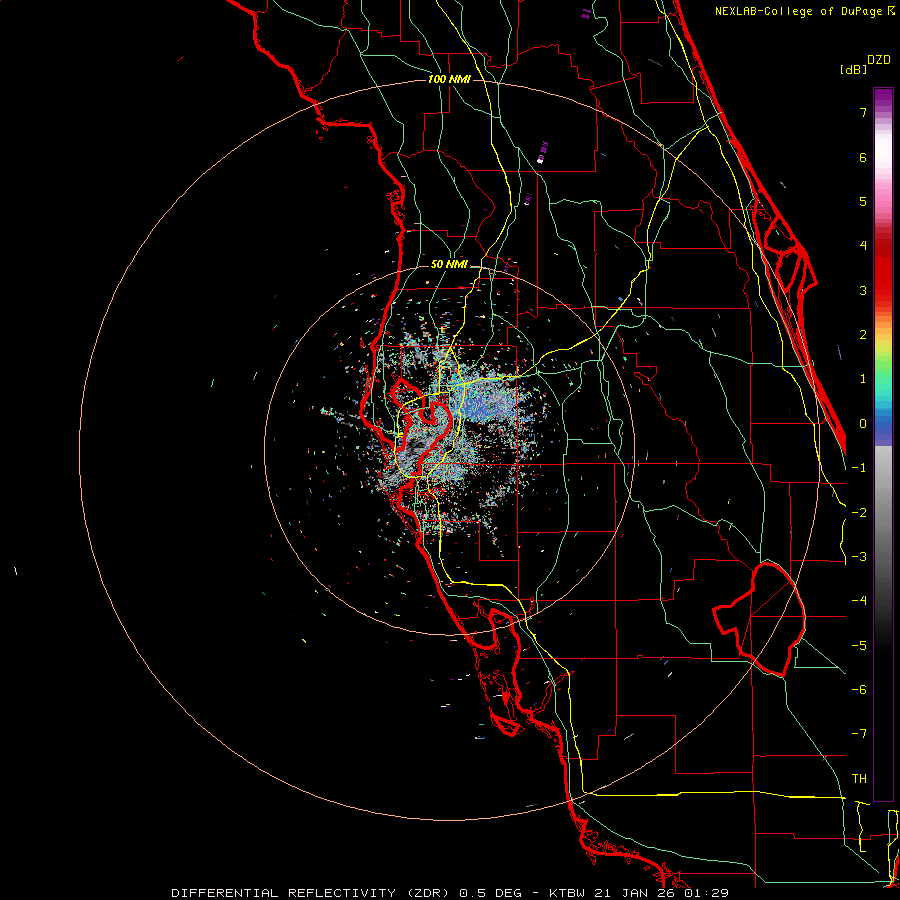900x900 pixels.
Task: Click the TH label below the scale
Action: [859, 779]
